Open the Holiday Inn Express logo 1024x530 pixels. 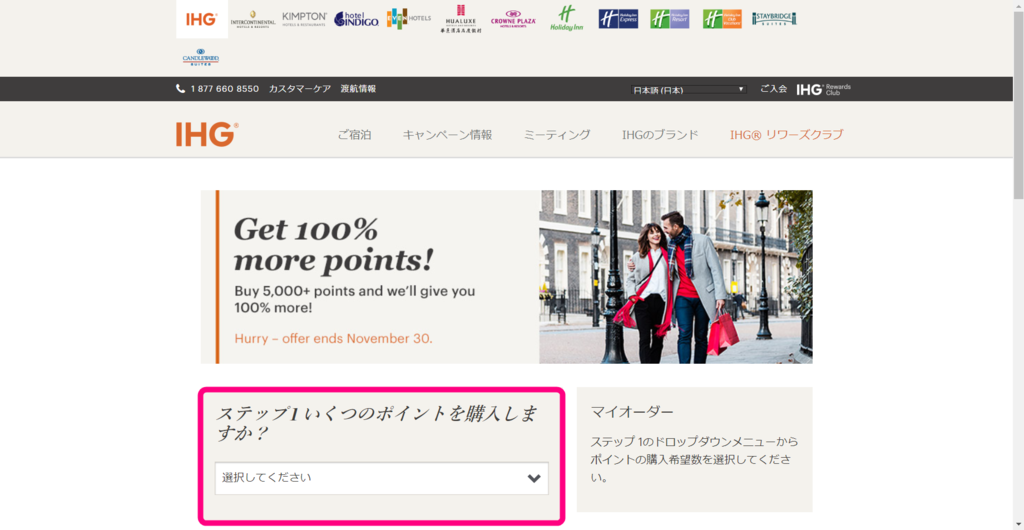point(618,19)
